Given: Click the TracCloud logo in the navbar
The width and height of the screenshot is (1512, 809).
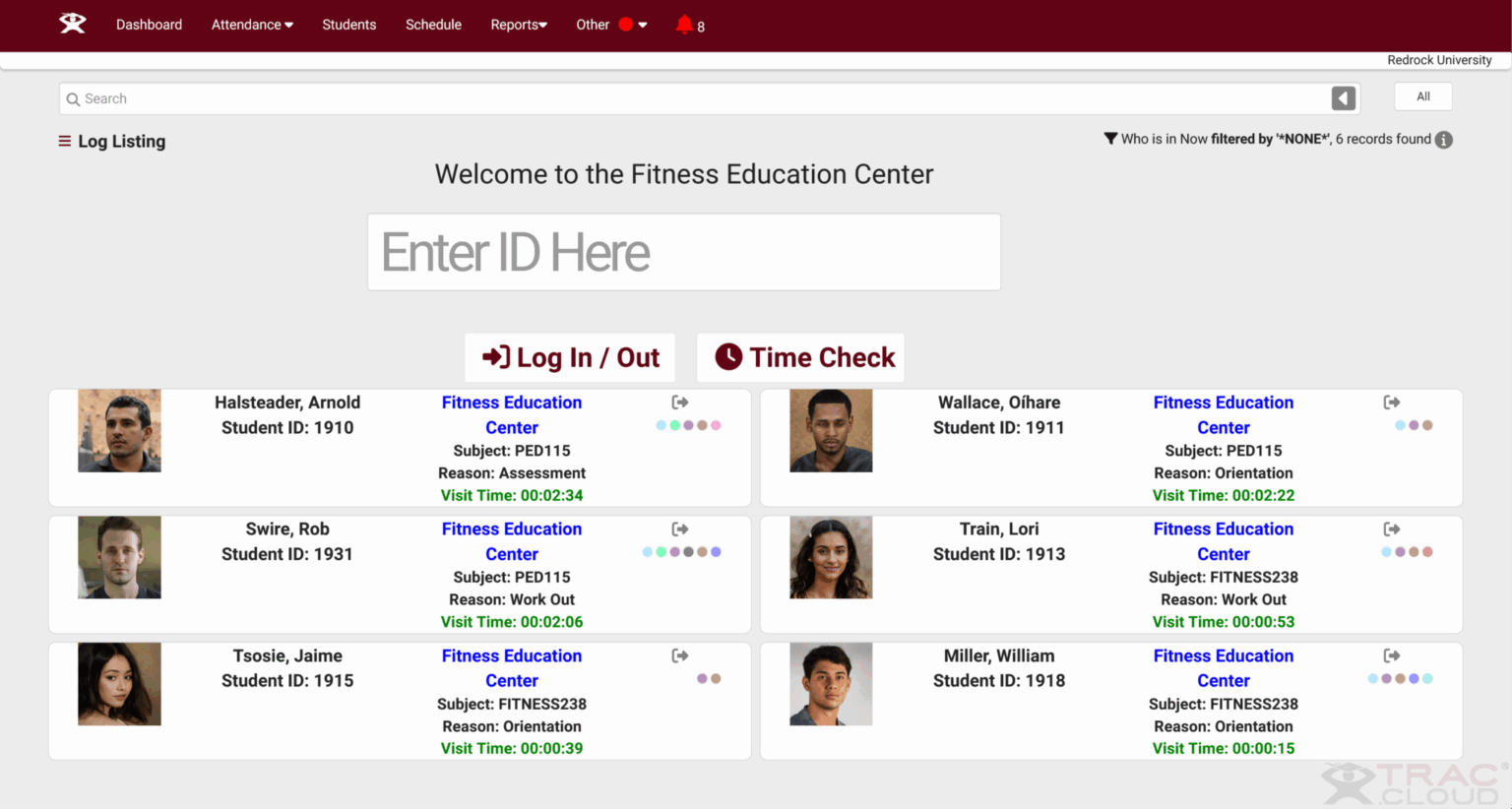Looking at the screenshot, I should tap(72, 24).
